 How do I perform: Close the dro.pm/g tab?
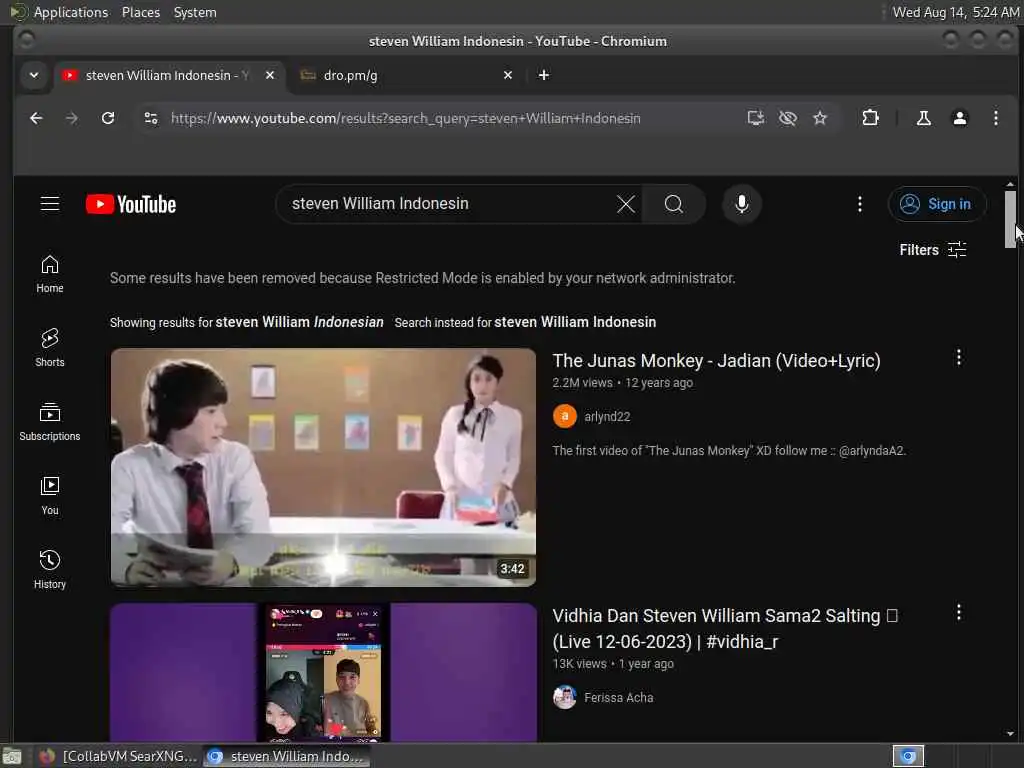(507, 75)
